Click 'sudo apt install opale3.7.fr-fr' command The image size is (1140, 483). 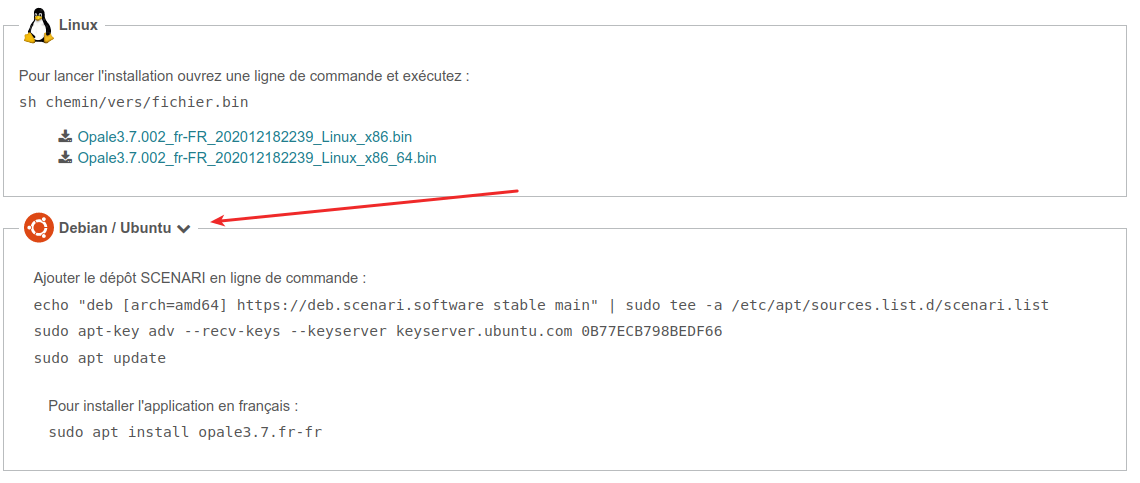185,432
